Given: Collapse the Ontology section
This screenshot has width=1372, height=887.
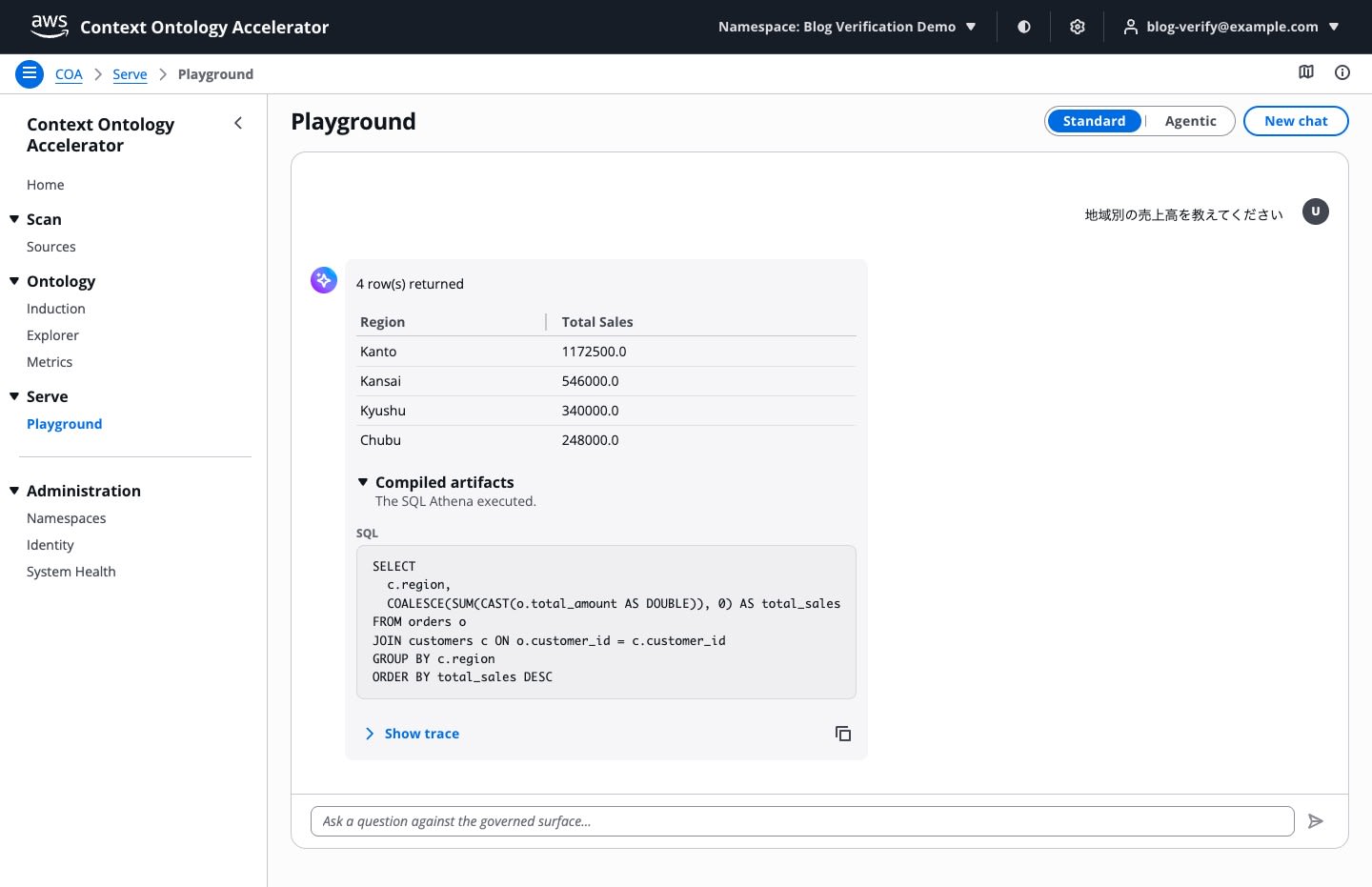Looking at the screenshot, I should coord(14,281).
